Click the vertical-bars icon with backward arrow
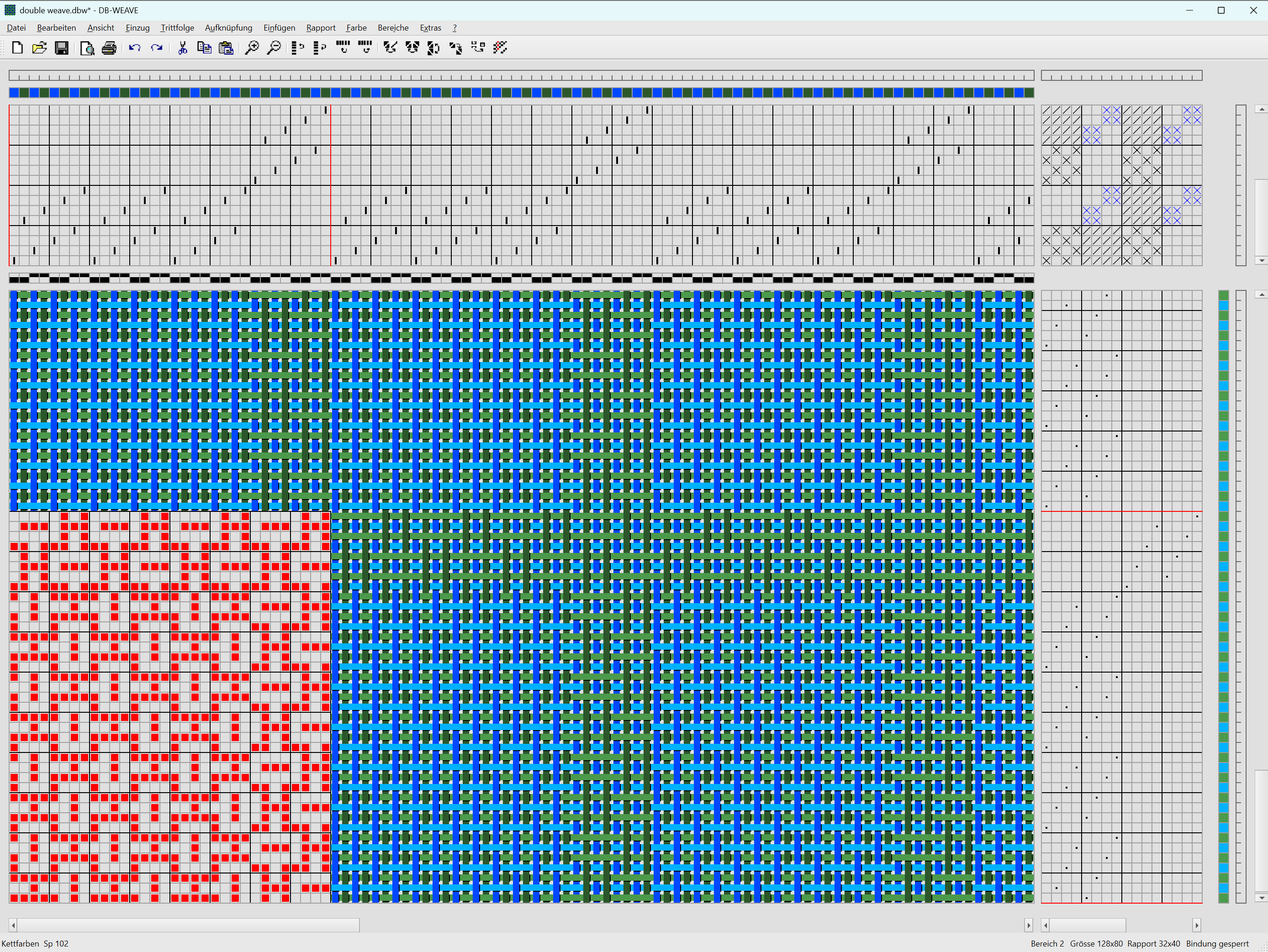 (x=297, y=47)
